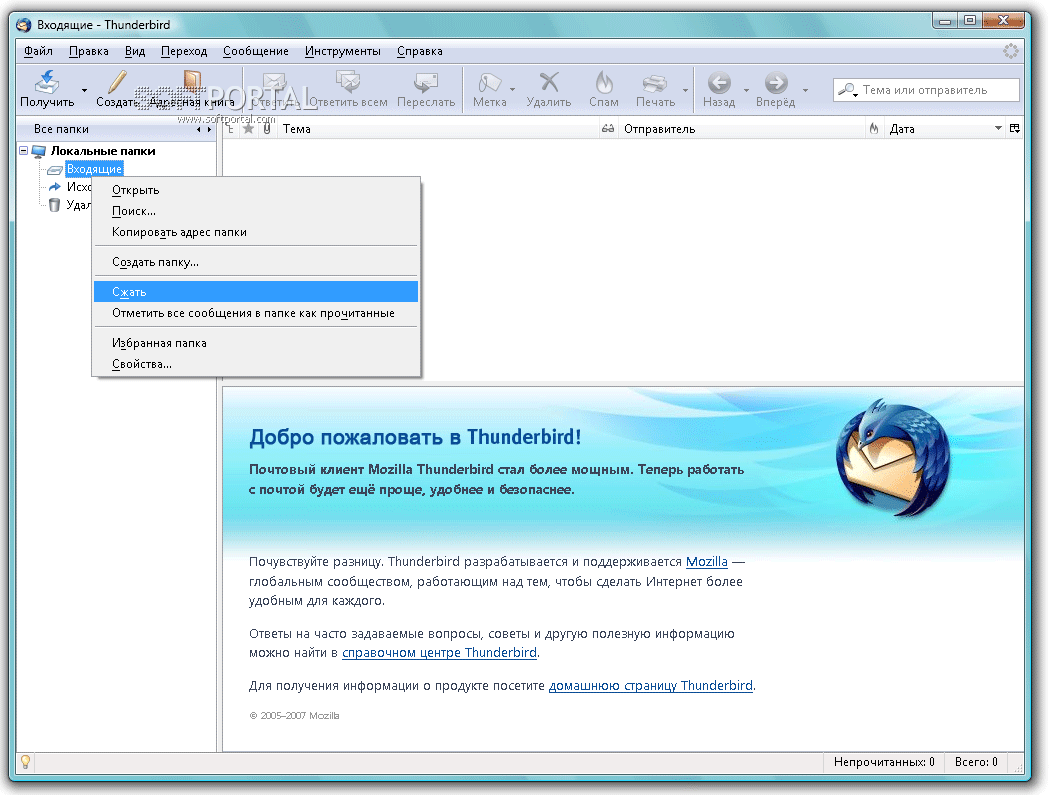Open справочном центре Thunderbird link
The width and height of the screenshot is (1049, 795).
coord(439,652)
